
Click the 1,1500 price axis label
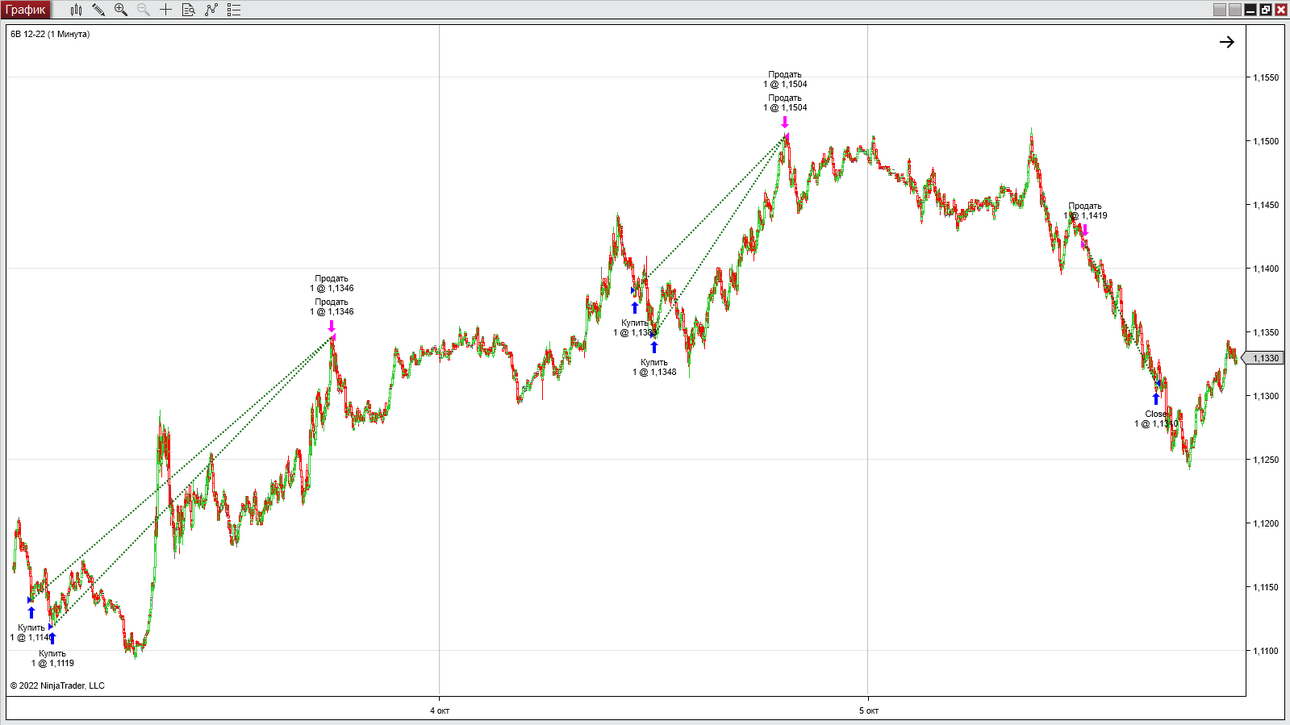pyautogui.click(x=1266, y=141)
